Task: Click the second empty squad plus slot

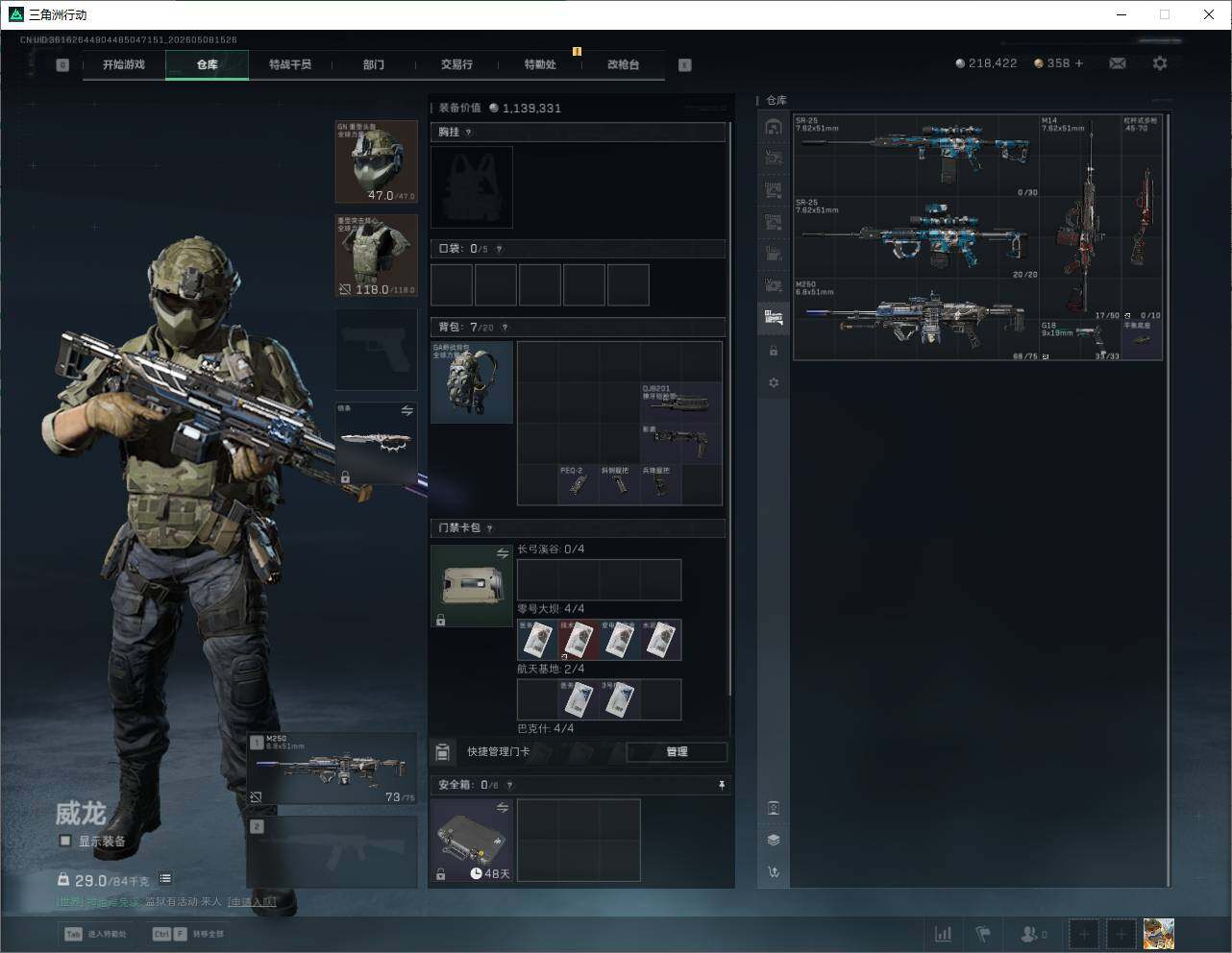Action: click(x=1121, y=934)
